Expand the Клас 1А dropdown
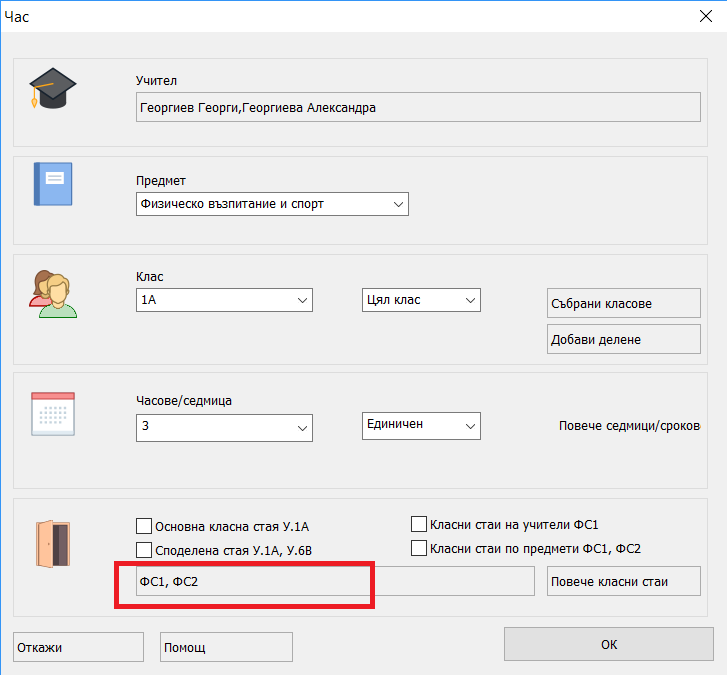The image size is (727, 675). 302,301
